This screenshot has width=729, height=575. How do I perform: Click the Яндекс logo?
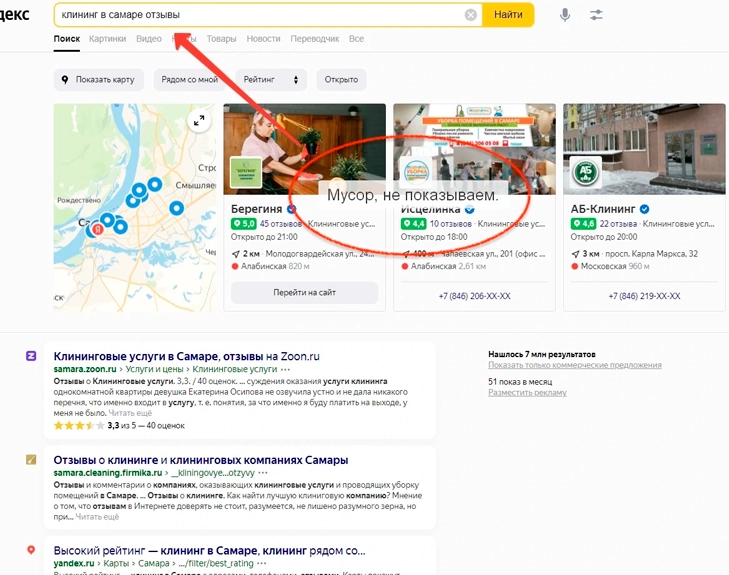tap(15, 14)
